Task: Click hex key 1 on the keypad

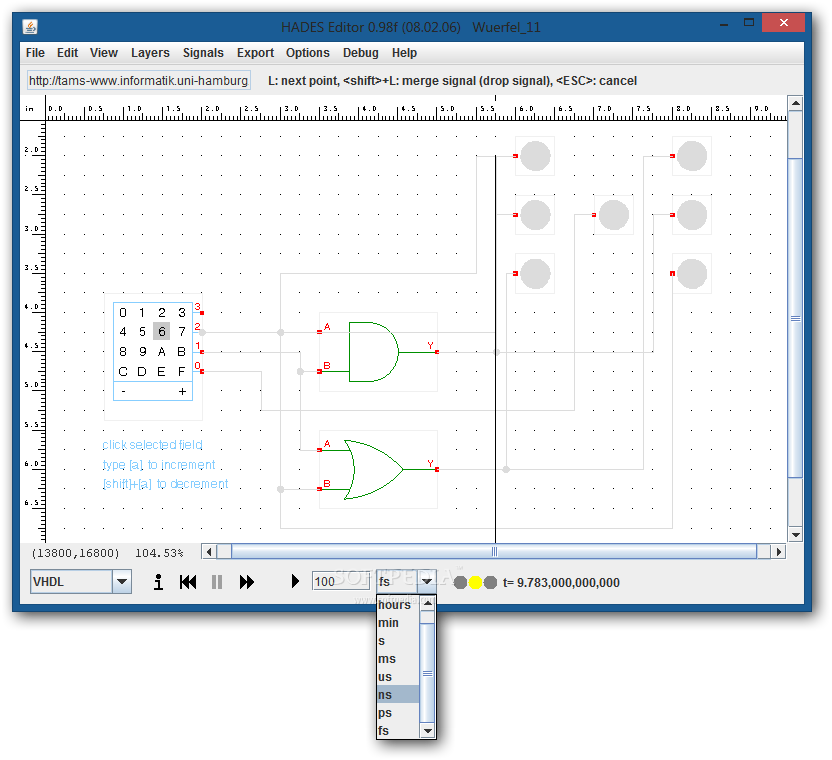Action: (142, 313)
